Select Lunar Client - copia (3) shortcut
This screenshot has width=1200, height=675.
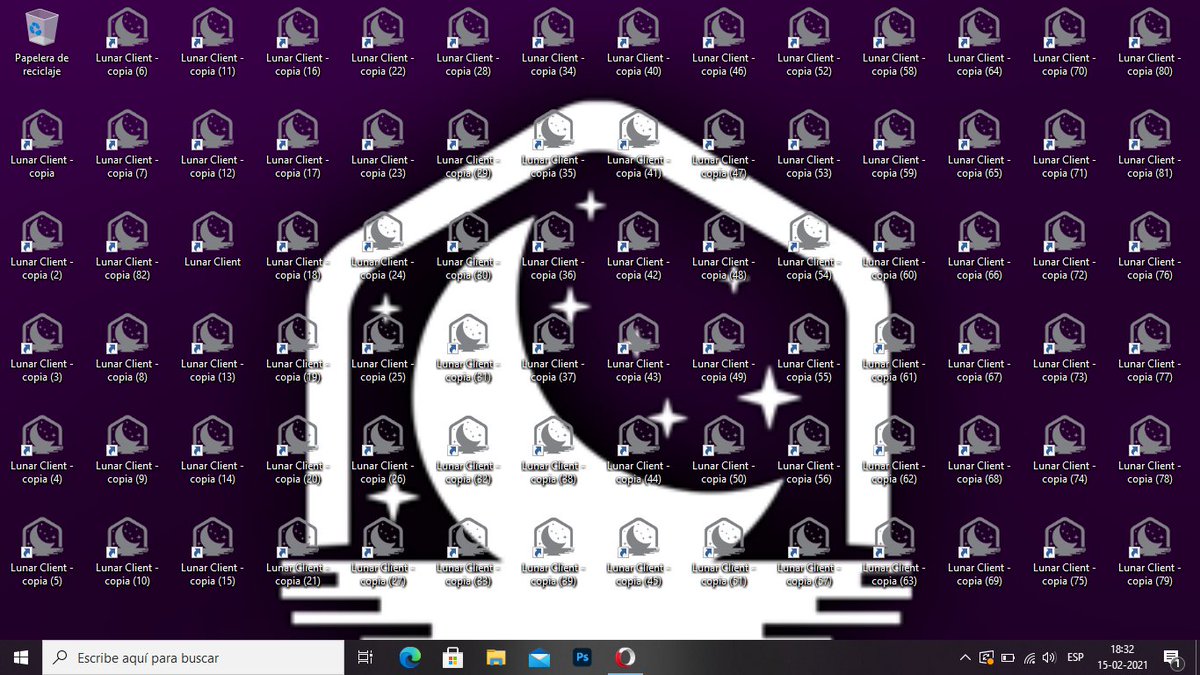42,350
